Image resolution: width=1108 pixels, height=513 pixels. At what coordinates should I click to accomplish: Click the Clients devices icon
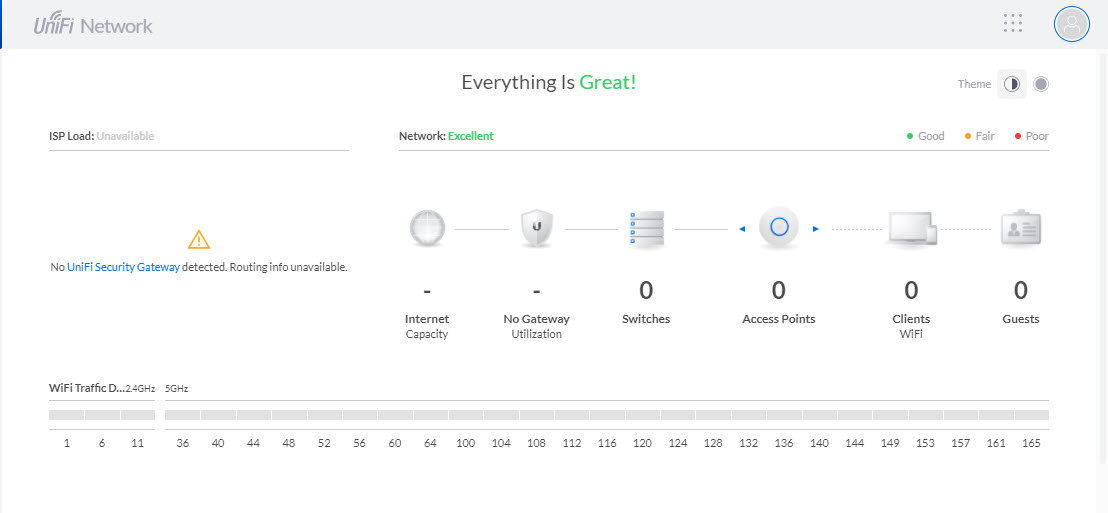click(x=912, y=228)
